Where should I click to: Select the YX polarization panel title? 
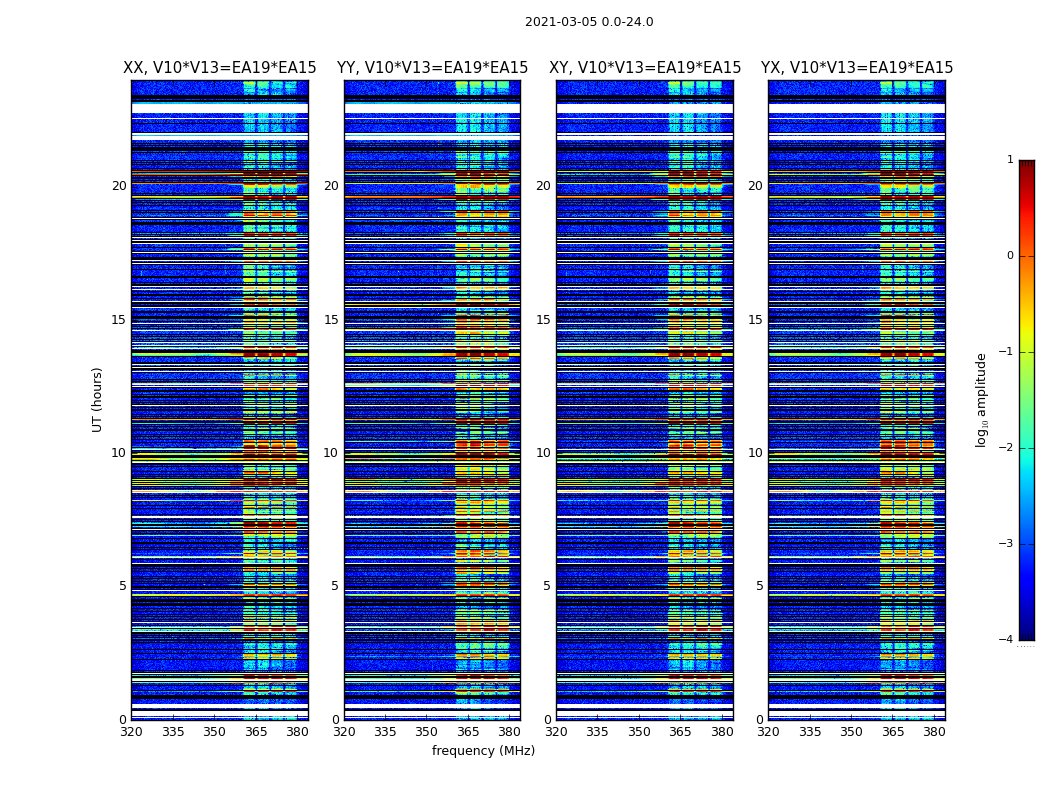pyautogui.click(x=857, y=68)
